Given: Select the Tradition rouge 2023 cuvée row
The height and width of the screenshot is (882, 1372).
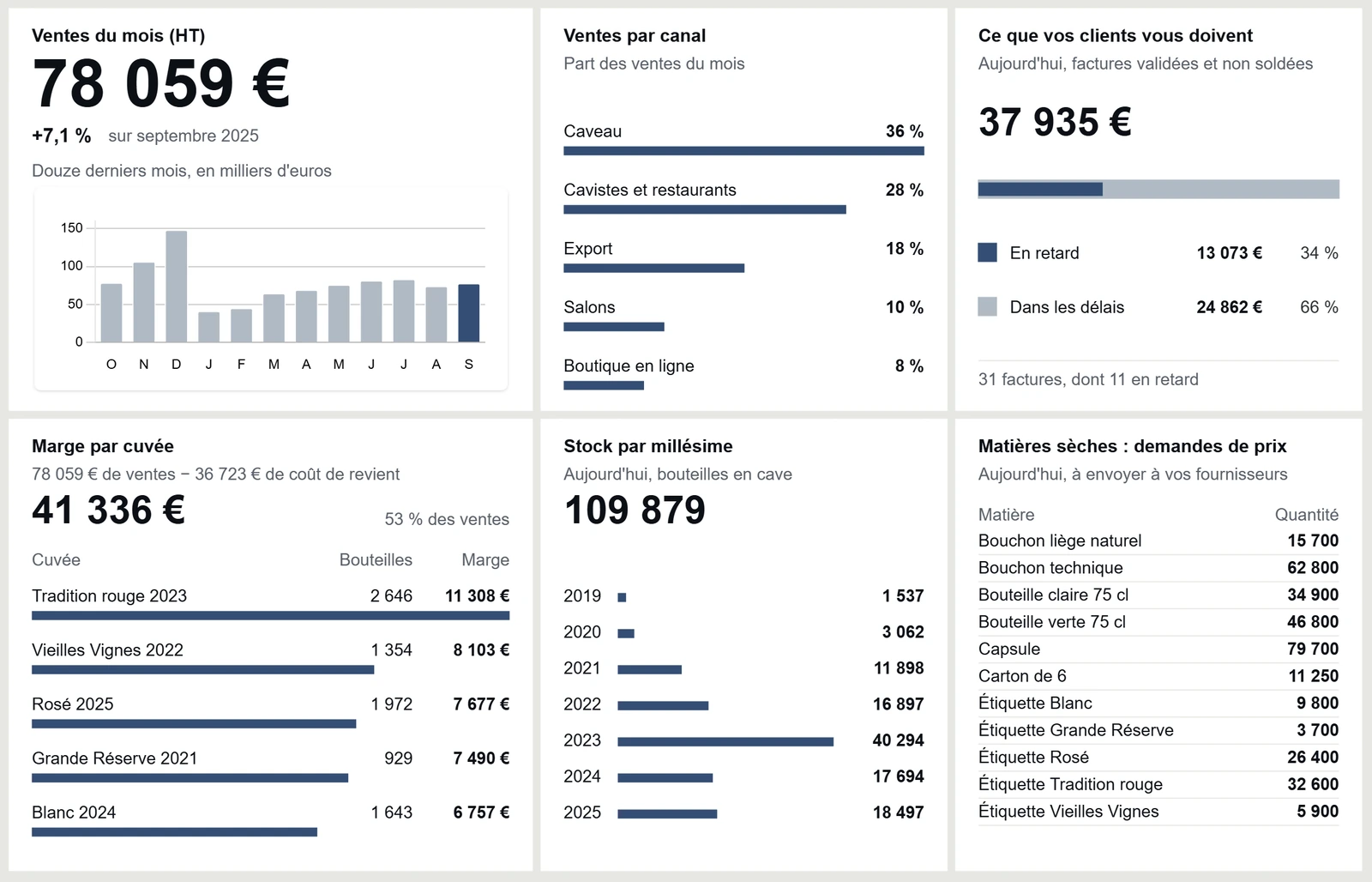Looking at the screenshot, I should (x=271, y=604).
